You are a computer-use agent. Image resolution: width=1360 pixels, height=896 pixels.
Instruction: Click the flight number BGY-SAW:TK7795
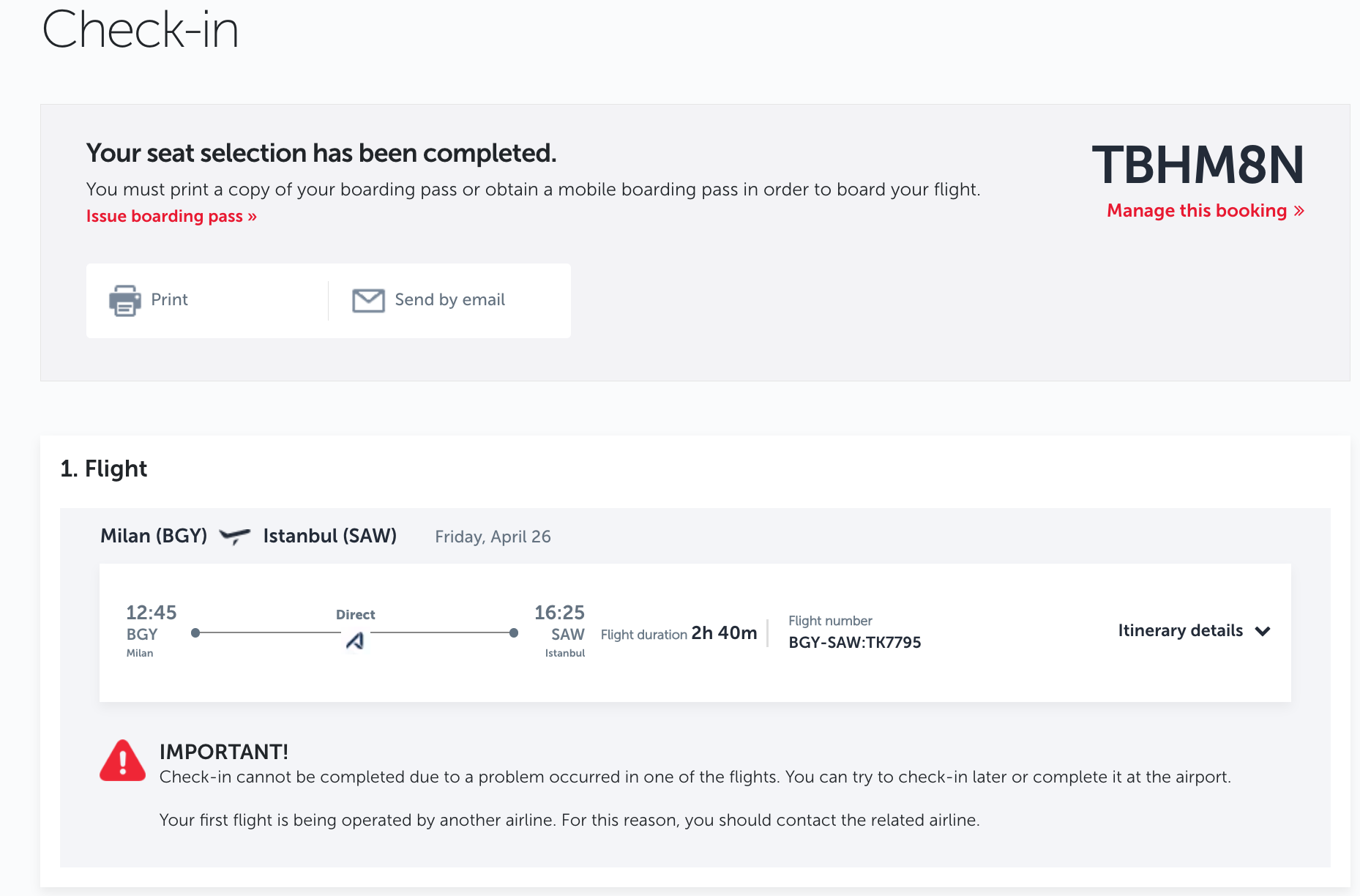coord(854,643)
